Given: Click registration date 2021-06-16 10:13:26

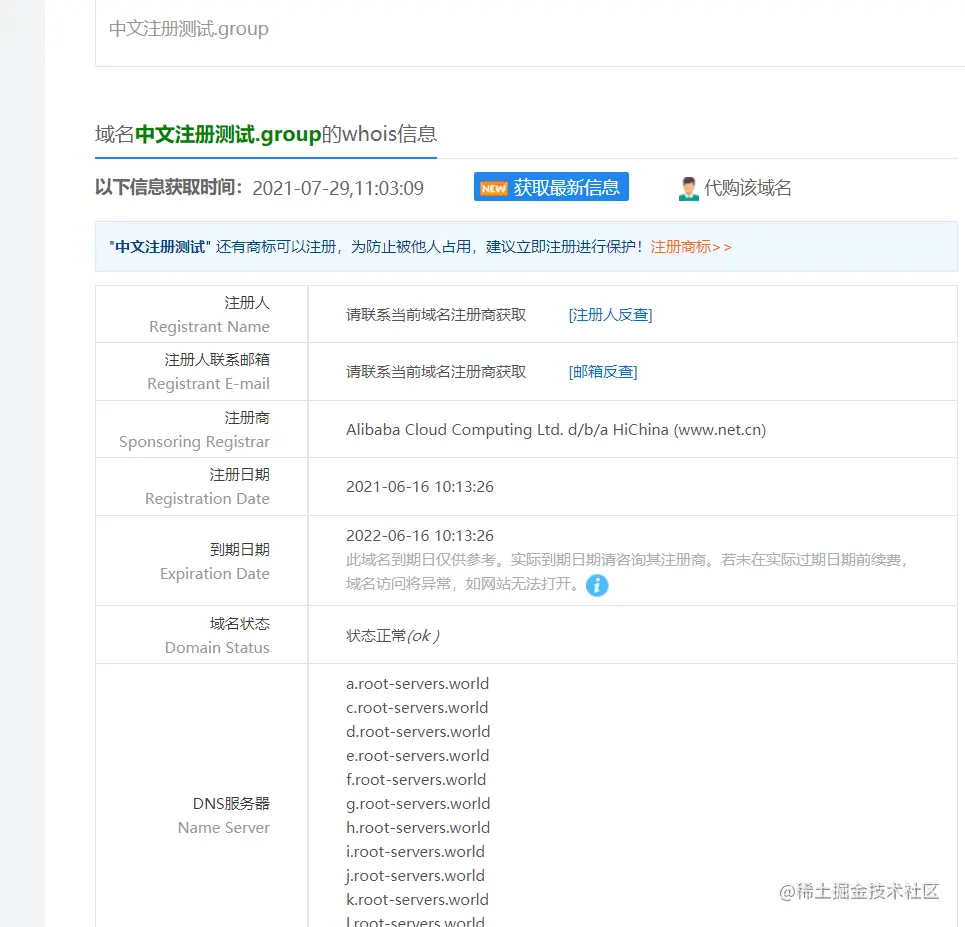Looking at the screenshot, I should (420, 487).
